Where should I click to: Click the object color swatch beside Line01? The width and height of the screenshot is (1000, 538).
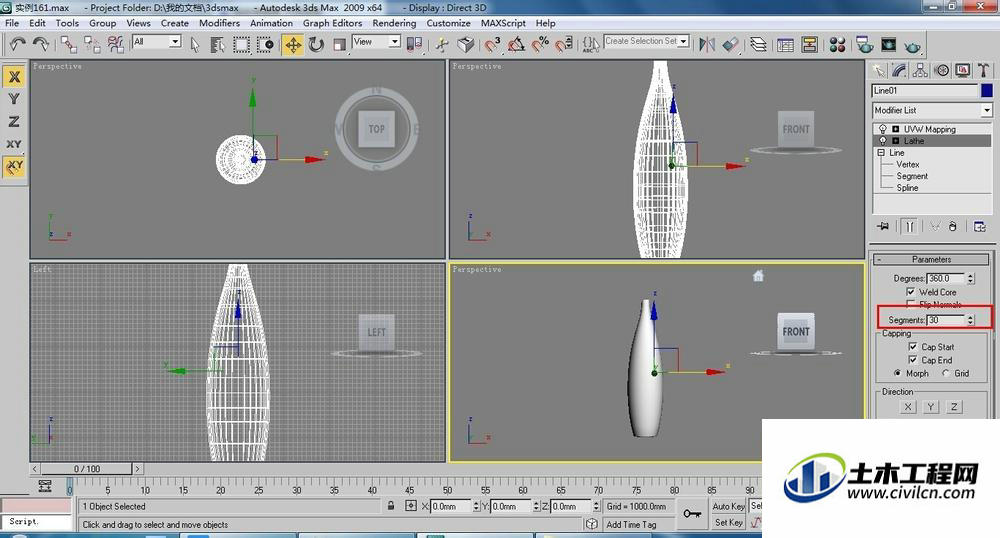987,91
